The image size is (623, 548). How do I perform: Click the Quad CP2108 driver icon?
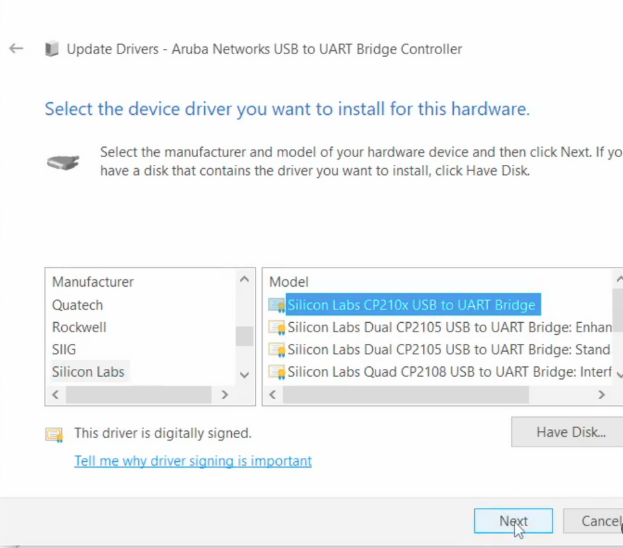pyautogui.click(x=277, y=372)
